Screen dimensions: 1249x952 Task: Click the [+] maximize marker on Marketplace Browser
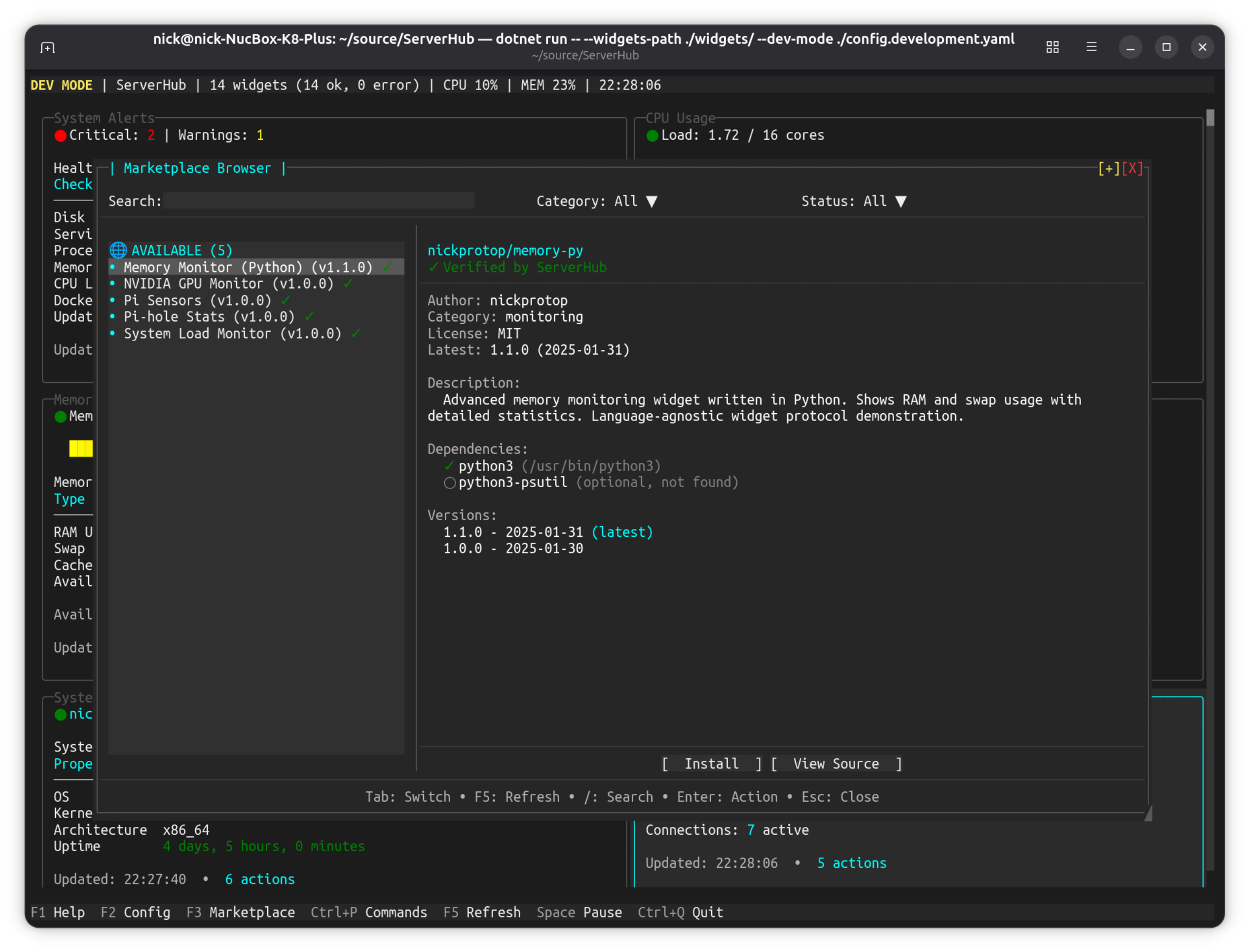[x=1108, y=168]
